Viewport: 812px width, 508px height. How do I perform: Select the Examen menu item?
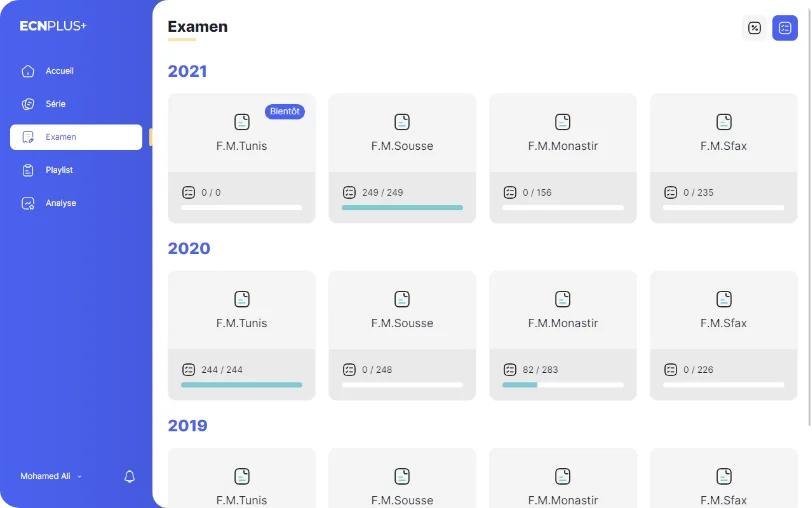[x=76, y=137]
